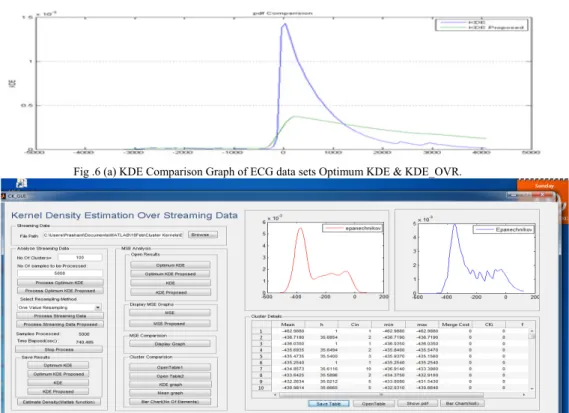Click the red epanechnikov density plot
This screenshot has width=569, height=413.
325,257
